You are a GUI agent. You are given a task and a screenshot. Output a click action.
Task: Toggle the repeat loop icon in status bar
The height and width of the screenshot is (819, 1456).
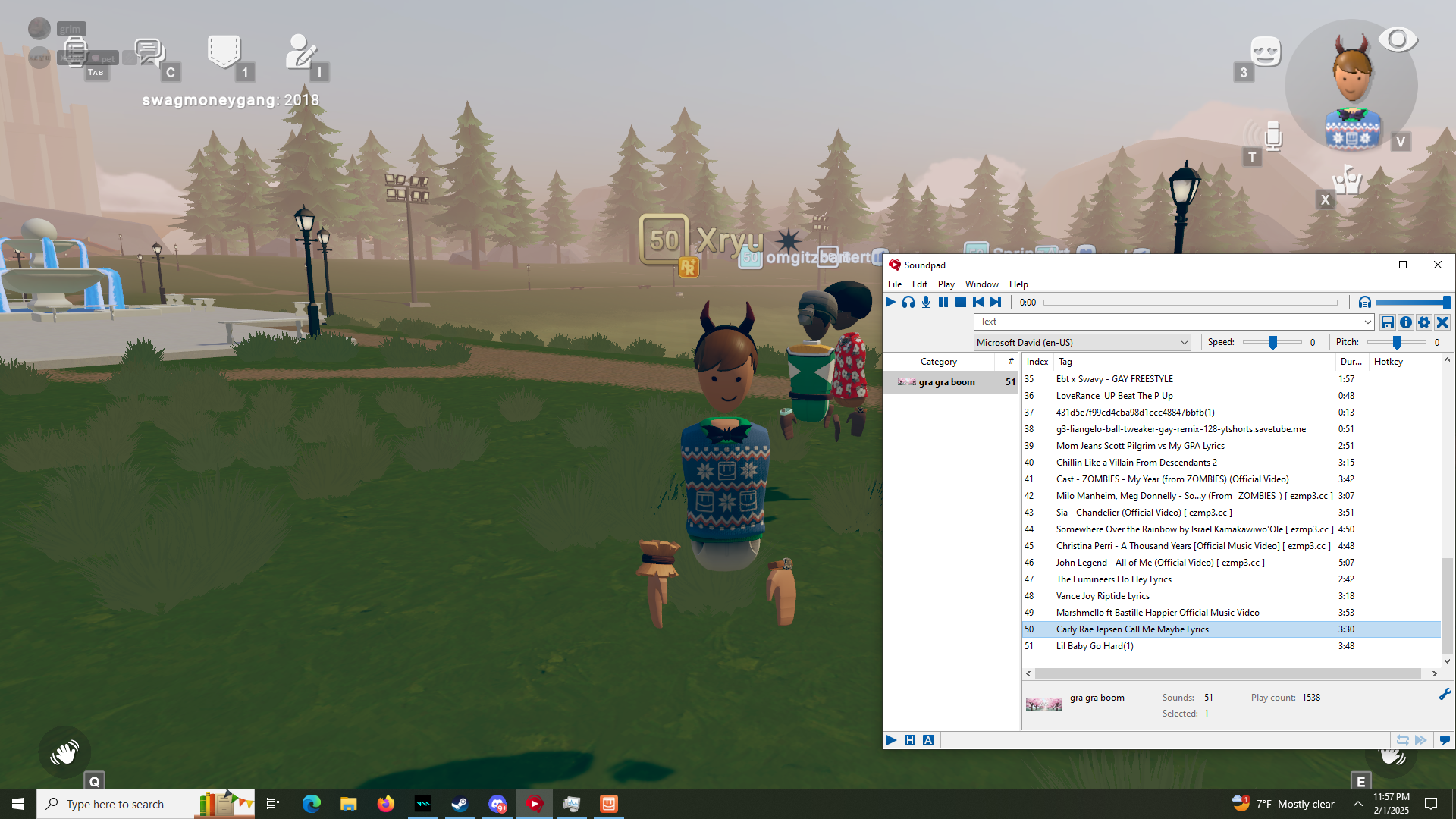[1403, 740]
